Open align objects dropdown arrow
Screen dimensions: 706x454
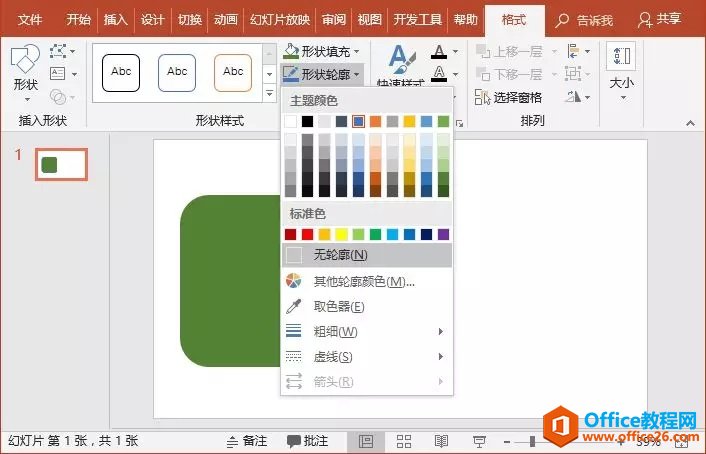[588, 51]
